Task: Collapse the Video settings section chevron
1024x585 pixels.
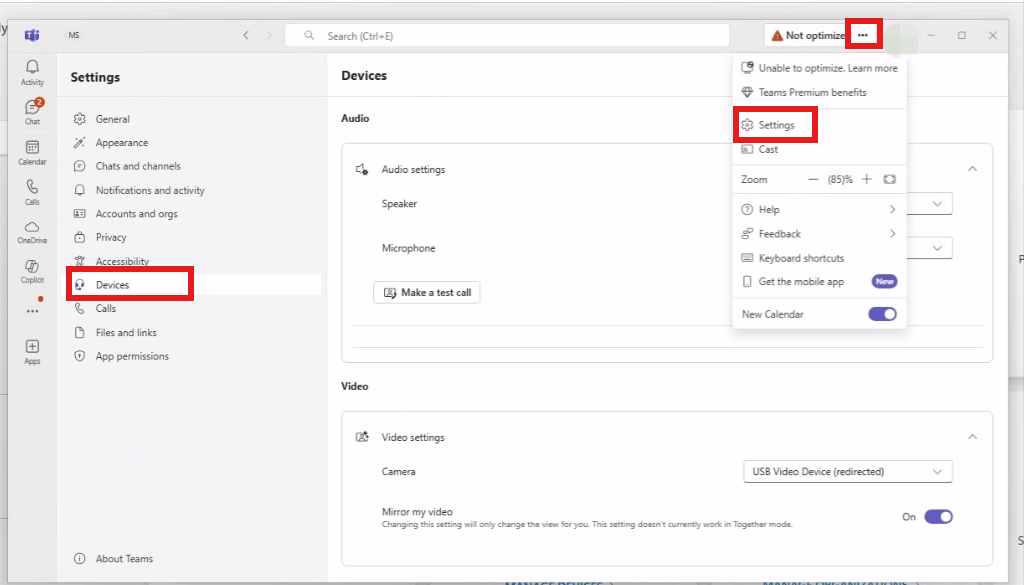Action: [972, 436]
